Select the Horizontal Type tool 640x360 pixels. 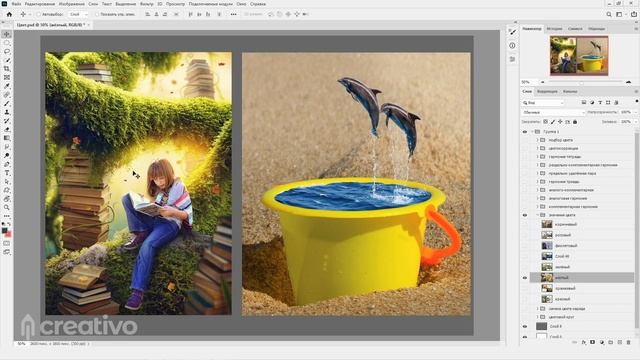click(x=7, y=173)
